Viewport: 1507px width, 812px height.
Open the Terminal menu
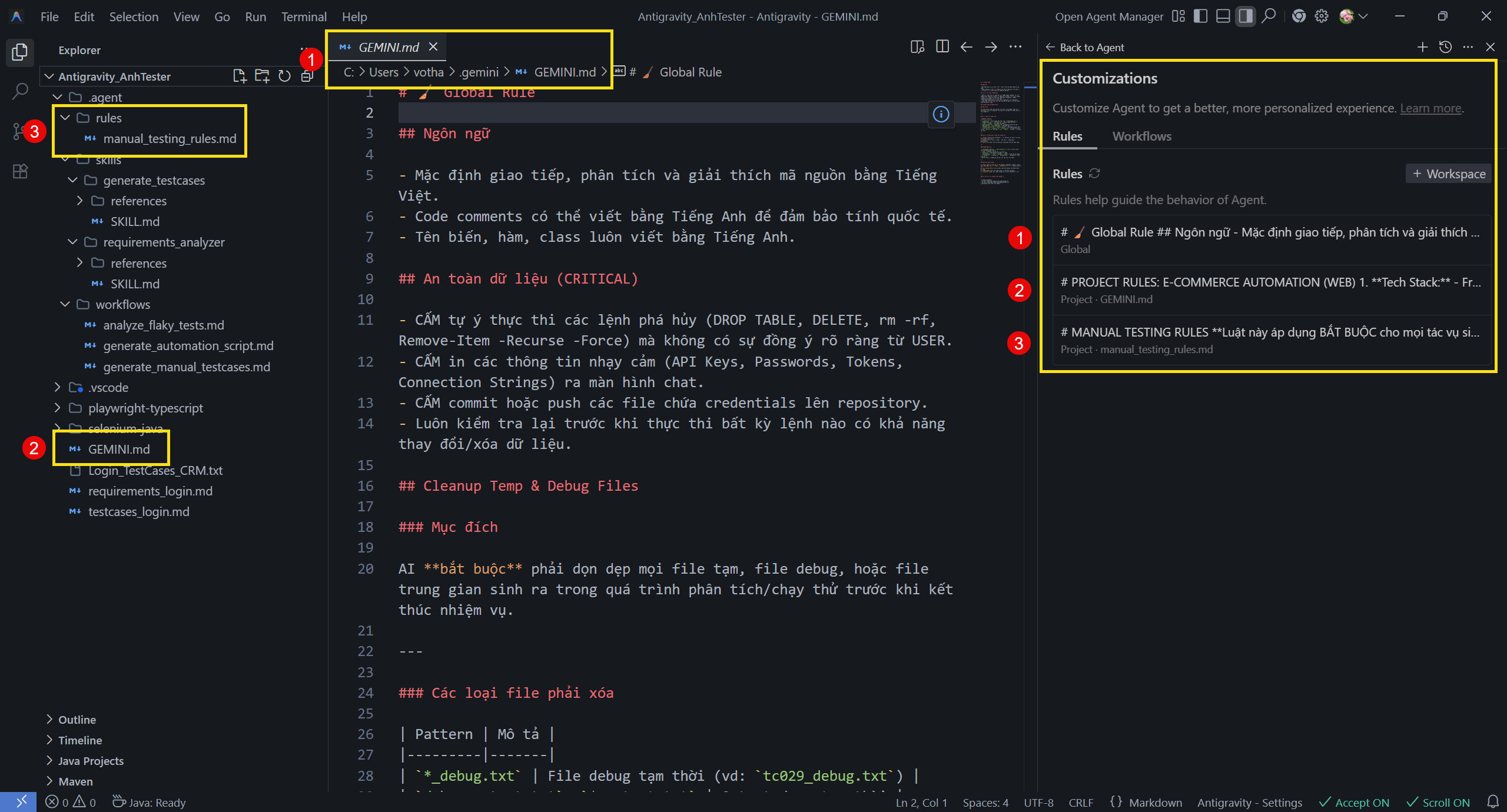click(303, 16)
